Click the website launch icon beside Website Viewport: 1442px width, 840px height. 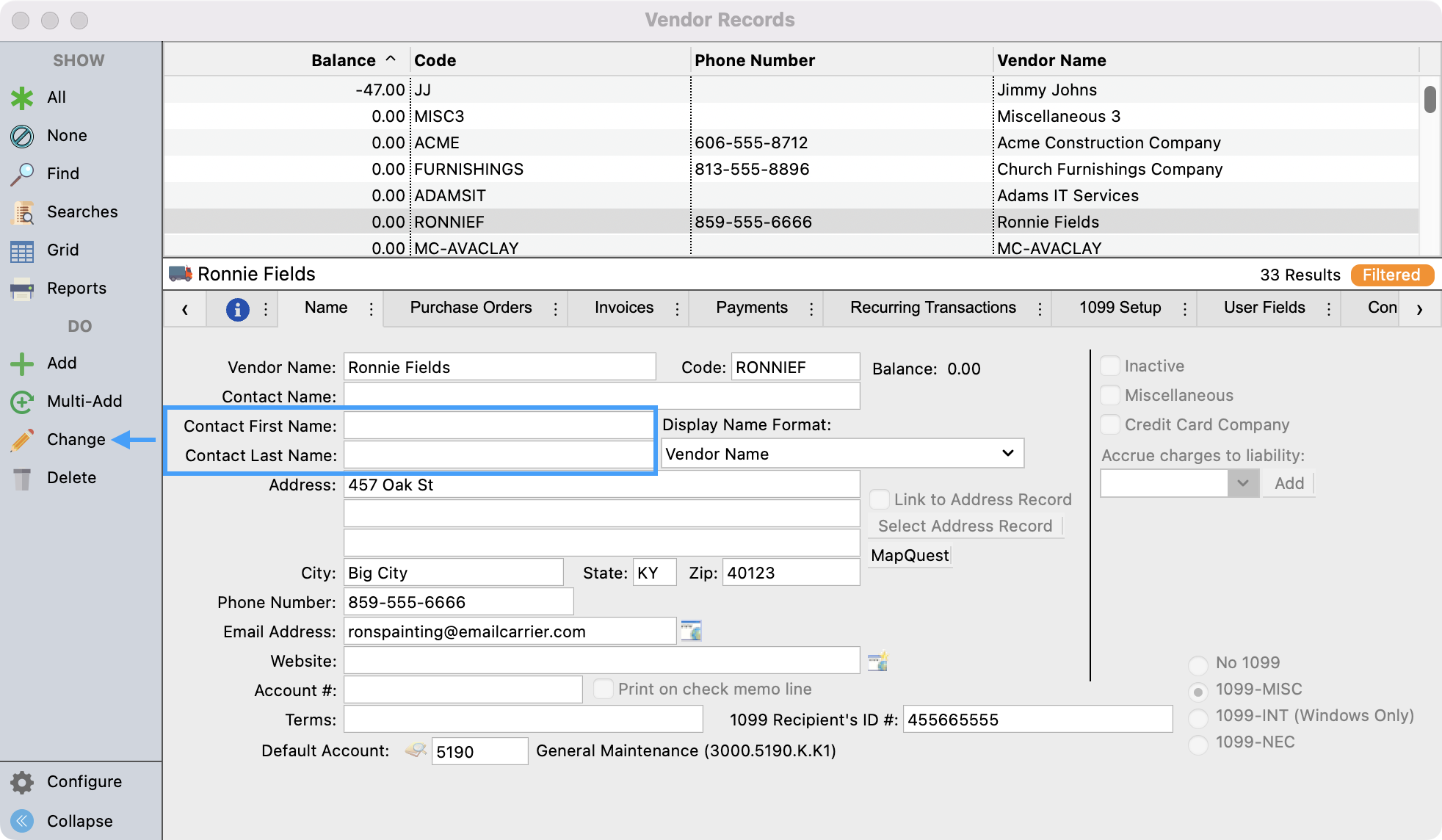click(x=877, y=661)
